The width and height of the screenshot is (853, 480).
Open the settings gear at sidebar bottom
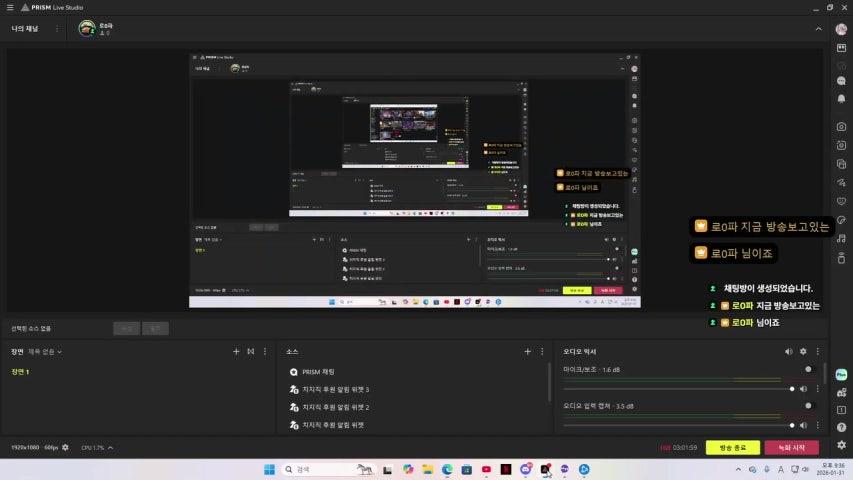click(841, 445)
